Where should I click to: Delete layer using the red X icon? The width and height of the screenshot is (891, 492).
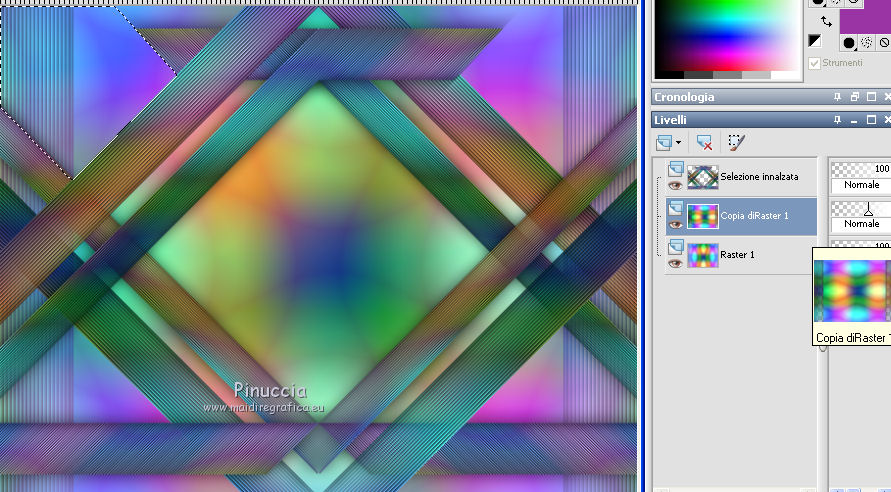(705, 143)
